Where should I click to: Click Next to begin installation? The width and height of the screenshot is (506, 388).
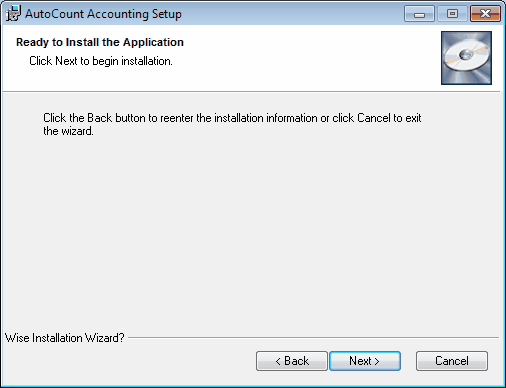pos(365,361)
